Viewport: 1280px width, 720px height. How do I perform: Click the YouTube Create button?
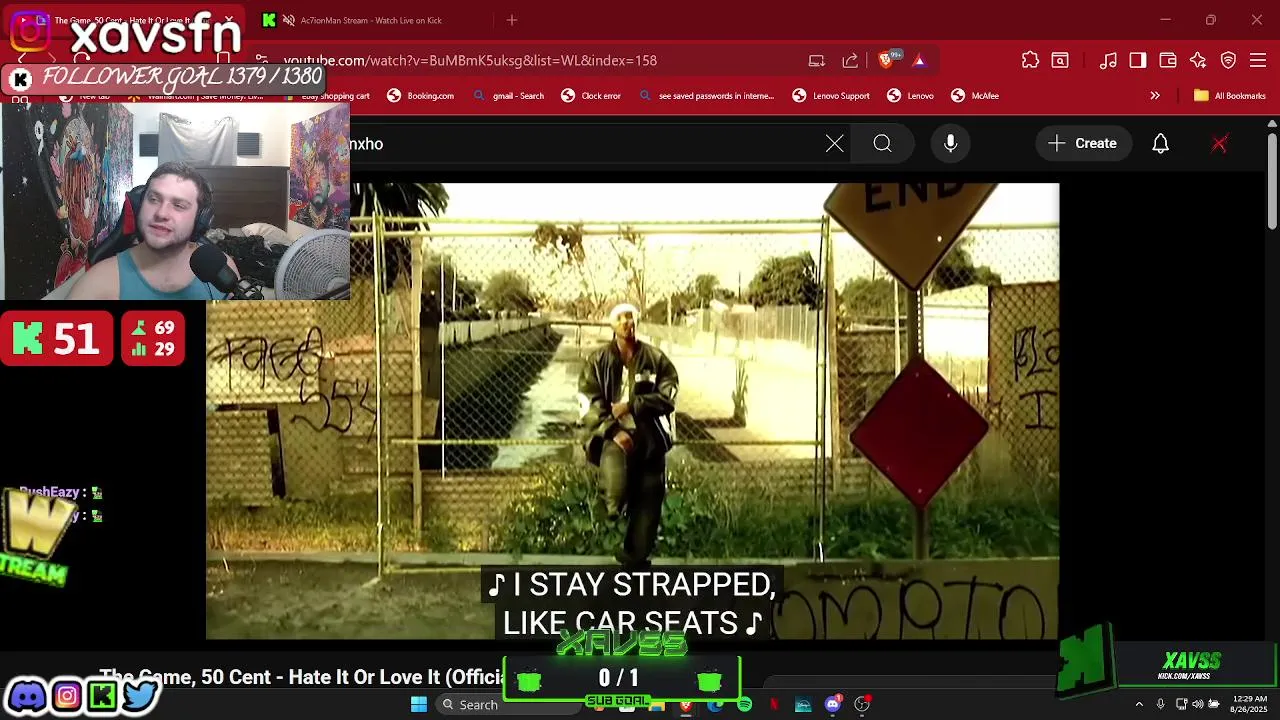point(1083,143)
